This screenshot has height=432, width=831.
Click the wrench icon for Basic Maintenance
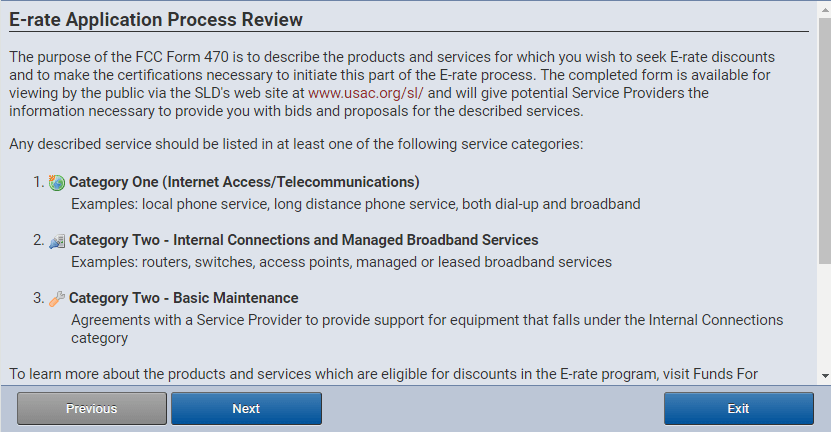tap(57, 299)
